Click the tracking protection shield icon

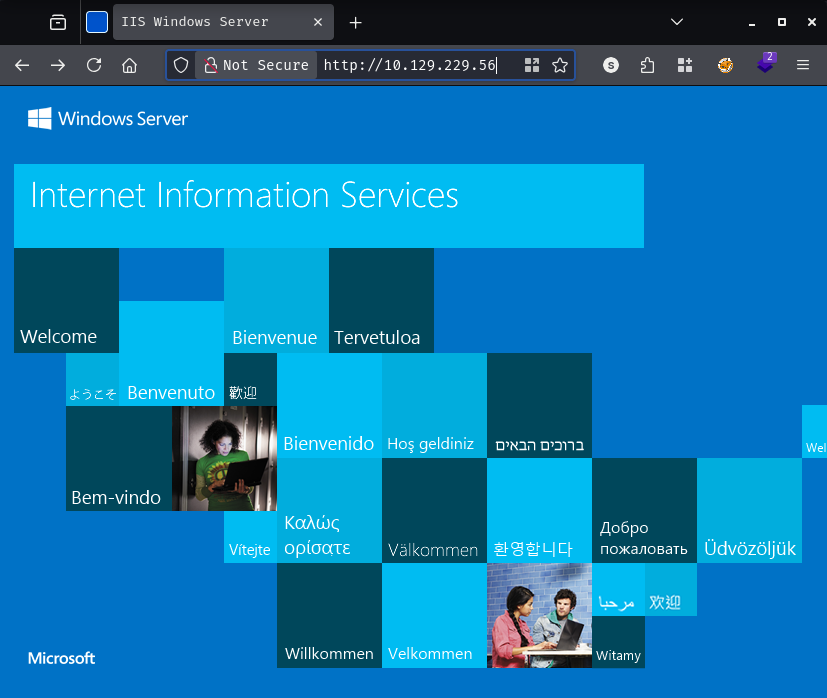coord(181,65)
